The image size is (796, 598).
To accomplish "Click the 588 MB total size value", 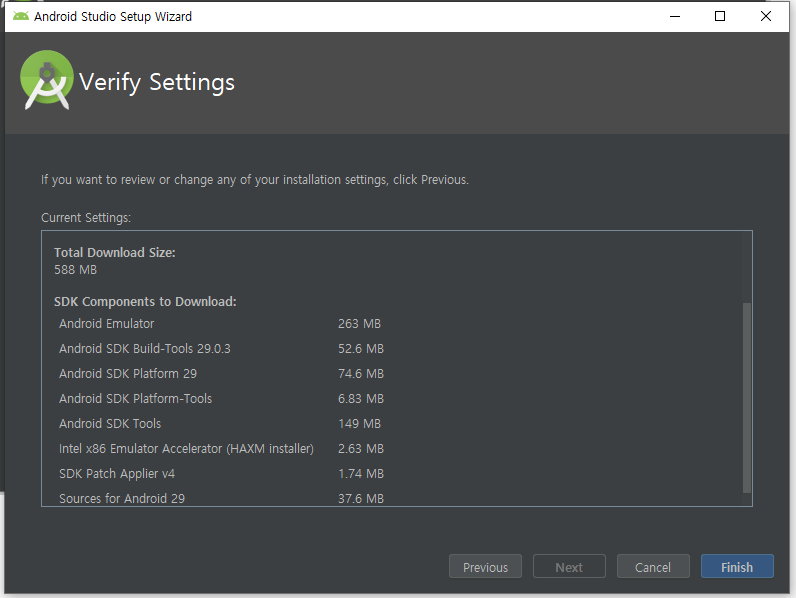I will click(76, 270).
